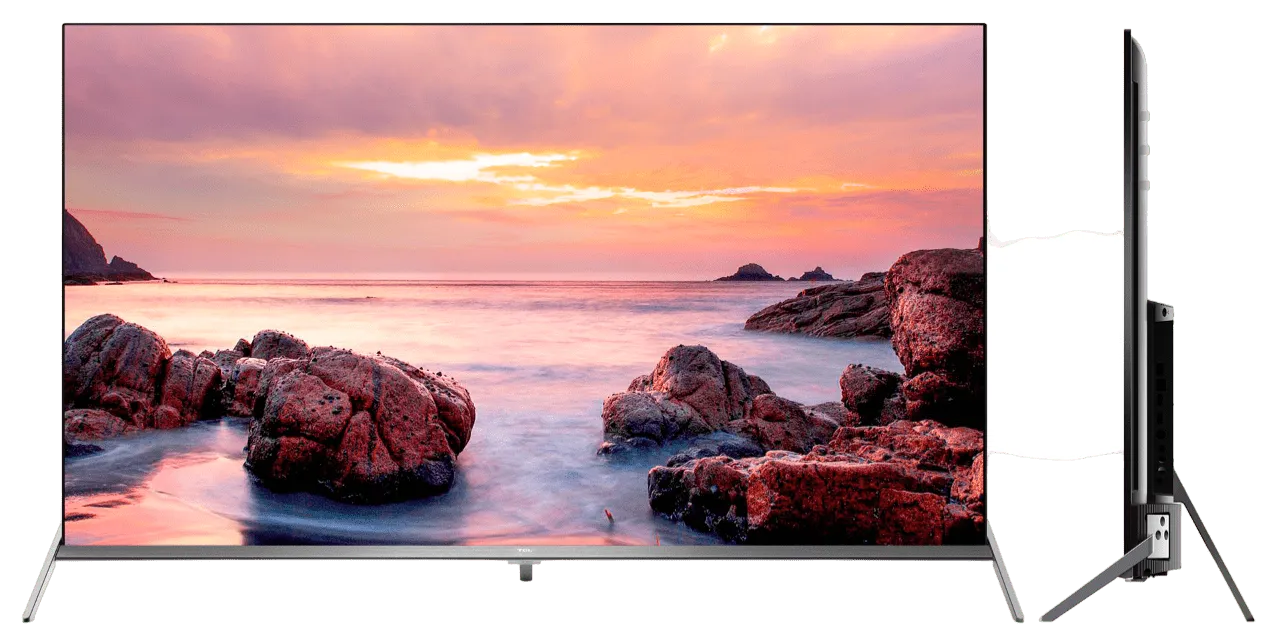This screenshot has width=1280, height=642.
Task: Click the TCL logo on the bottom bezel
Action: point(524,550)
